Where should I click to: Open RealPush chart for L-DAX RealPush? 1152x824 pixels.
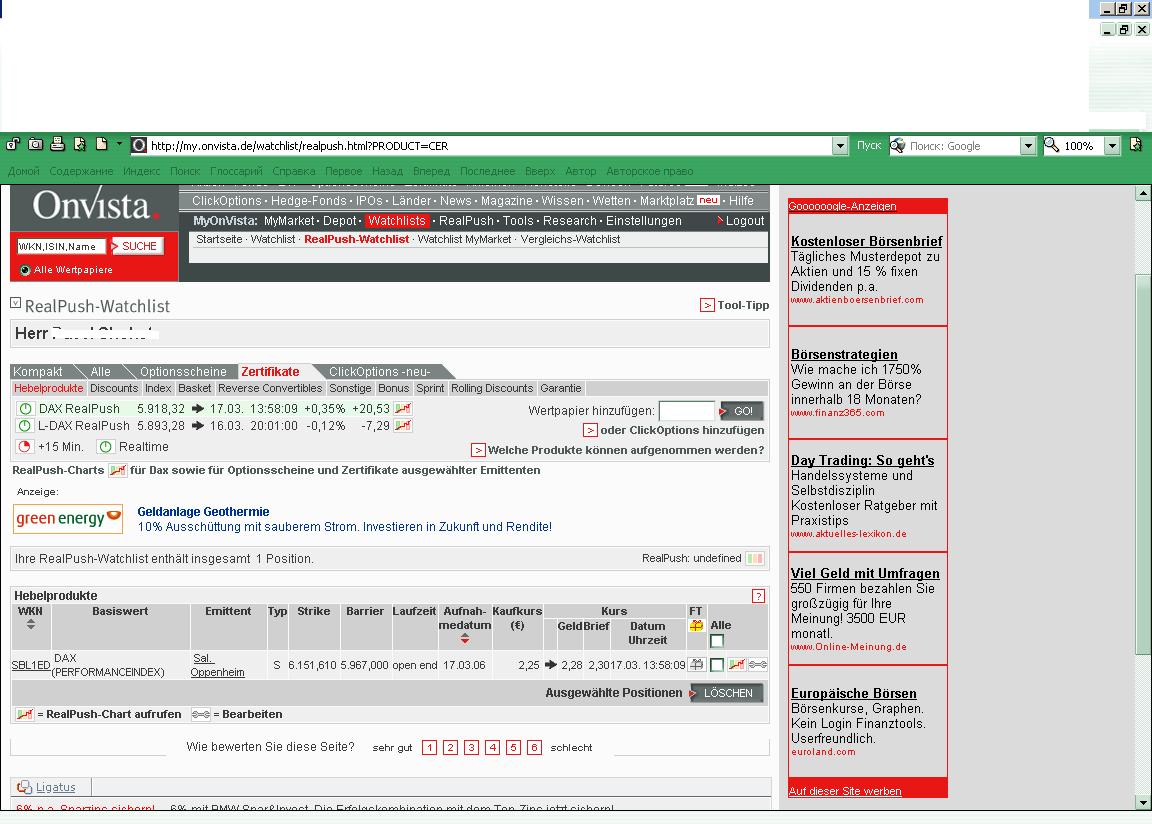[403, 426]
